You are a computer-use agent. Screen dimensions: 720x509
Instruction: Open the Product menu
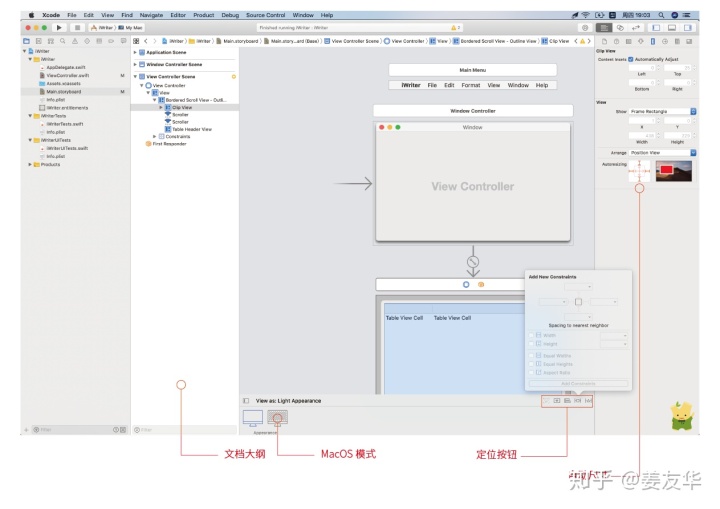tap(203, 15)
